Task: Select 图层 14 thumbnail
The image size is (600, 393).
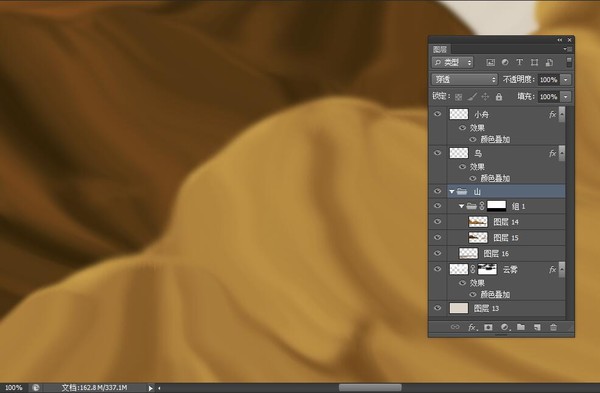Action: 478,222
